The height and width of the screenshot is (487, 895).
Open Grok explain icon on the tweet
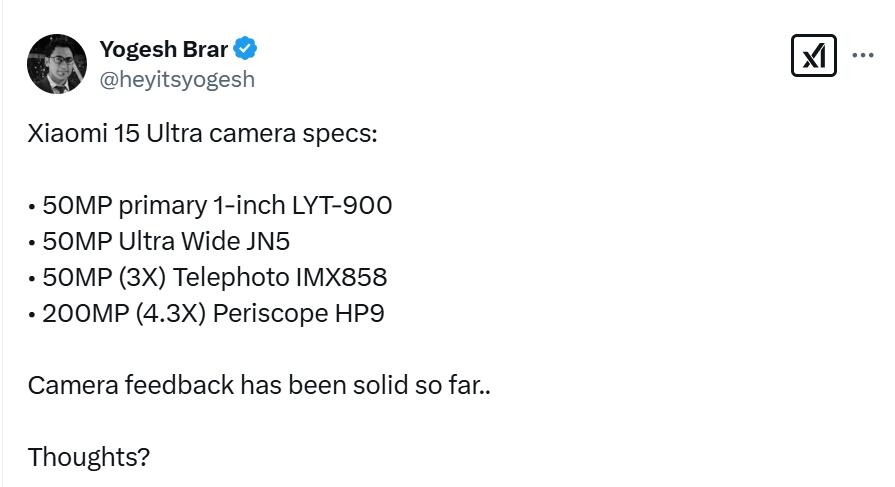813,56
